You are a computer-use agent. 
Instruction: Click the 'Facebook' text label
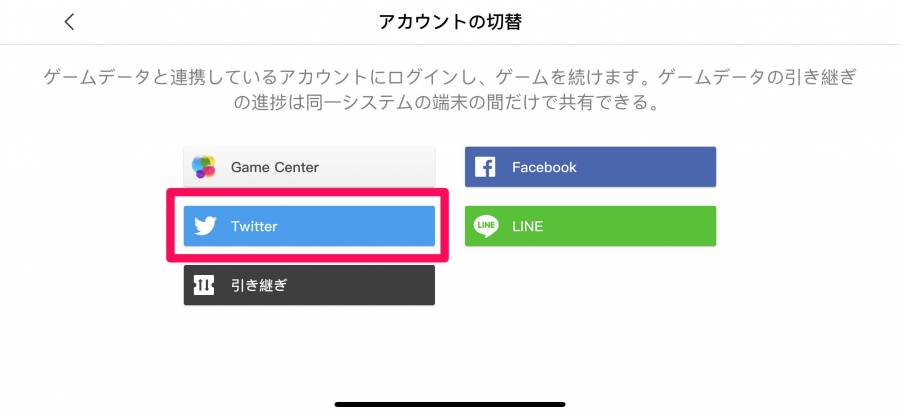click(544, 168)
